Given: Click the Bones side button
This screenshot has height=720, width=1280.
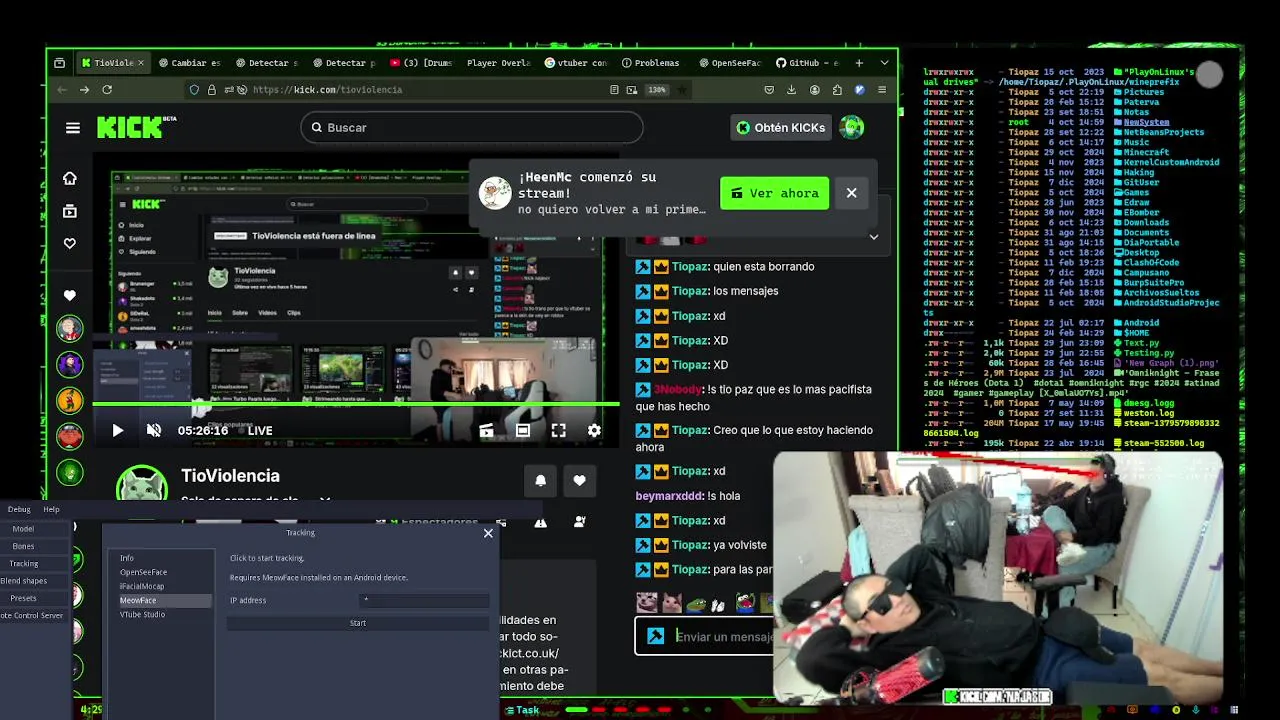Looking at the screenshot, I should 24,547.
